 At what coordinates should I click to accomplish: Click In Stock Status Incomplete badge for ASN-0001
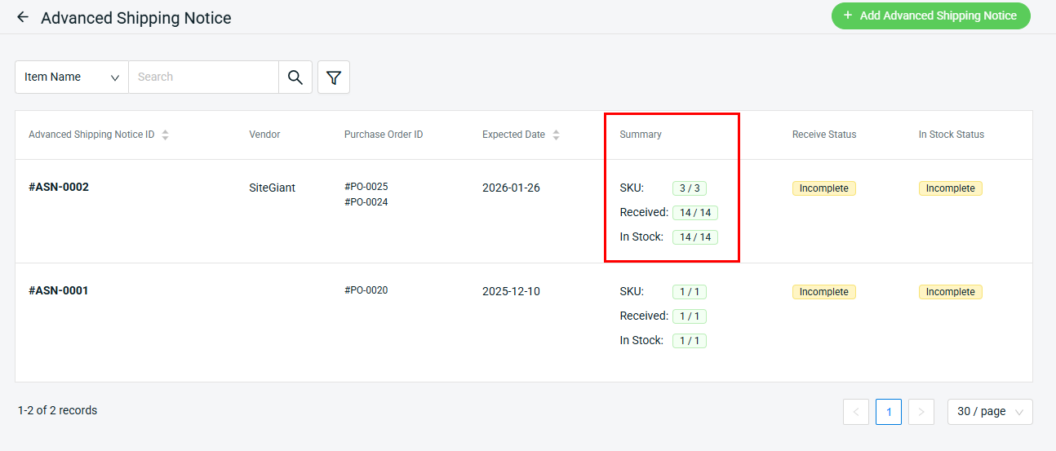(950, 292)
